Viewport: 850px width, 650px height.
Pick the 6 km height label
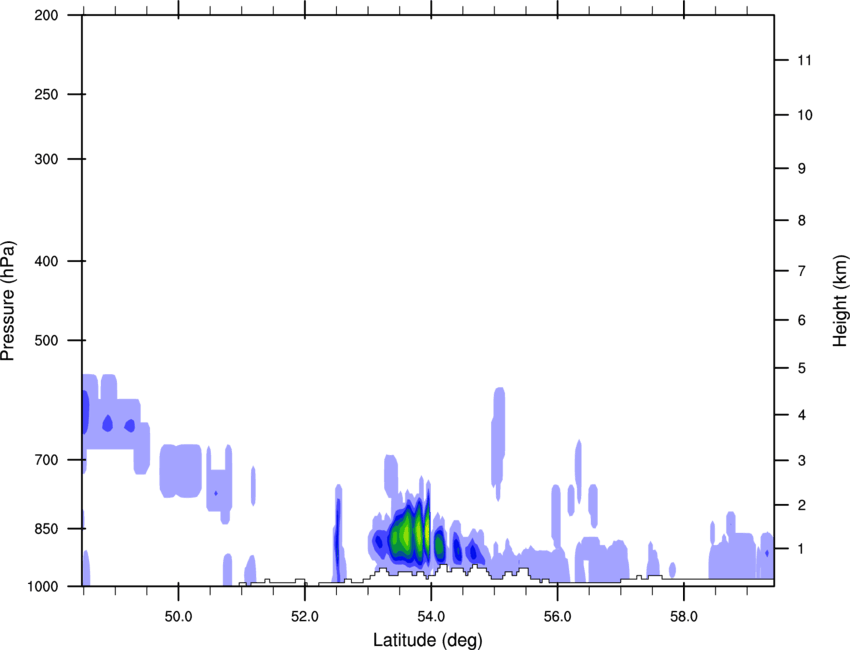click(801, 320)
